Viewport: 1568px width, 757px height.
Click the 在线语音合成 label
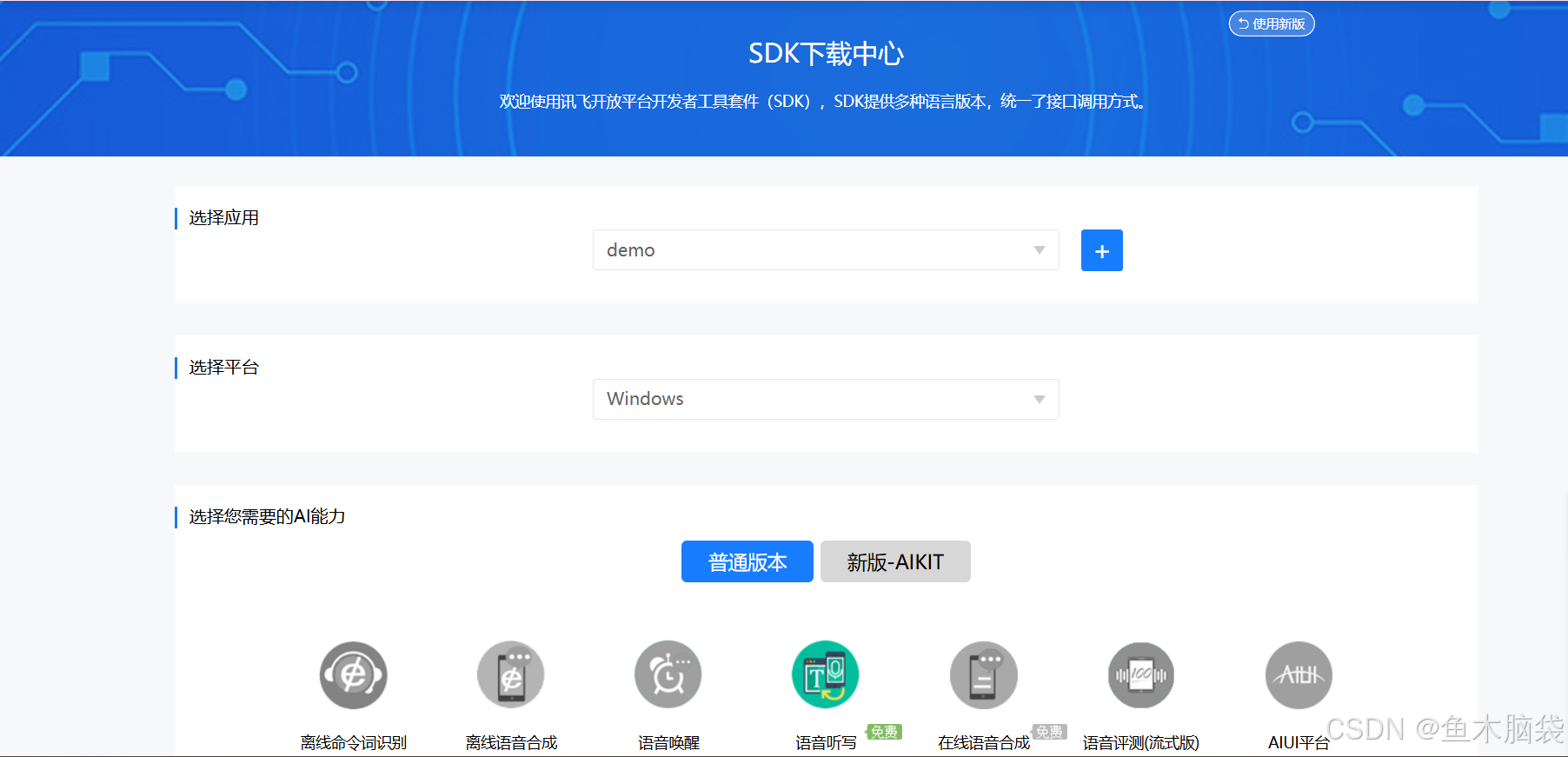[984, 743]
